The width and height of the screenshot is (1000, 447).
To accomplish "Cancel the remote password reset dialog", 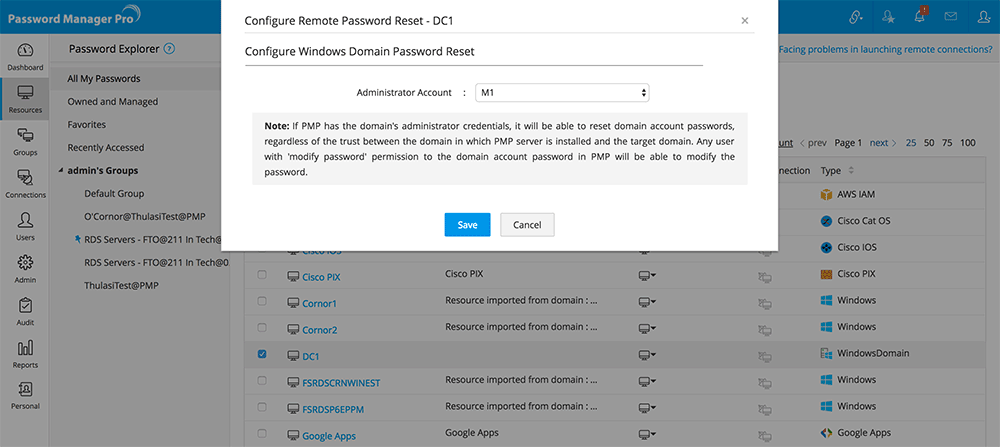I will pyautogui.click(x=527, y=224).
